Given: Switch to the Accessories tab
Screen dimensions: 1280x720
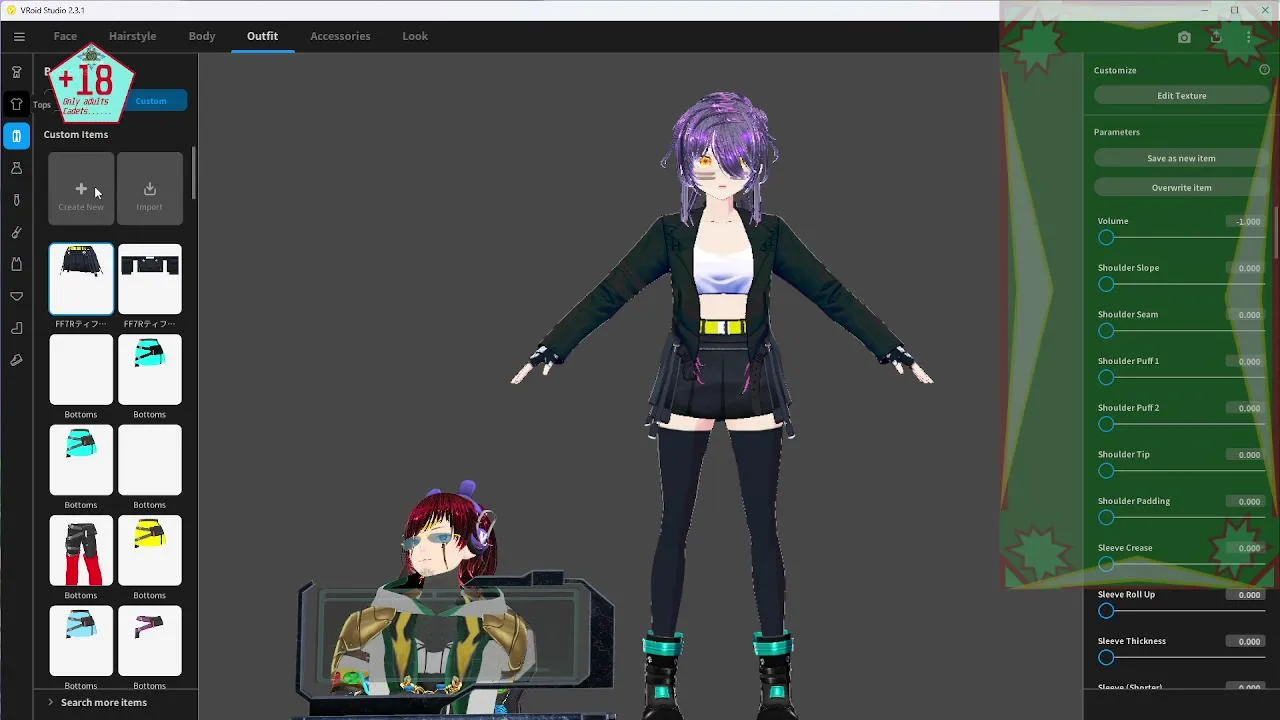Looking at the screenshot, I should (340, 36).
